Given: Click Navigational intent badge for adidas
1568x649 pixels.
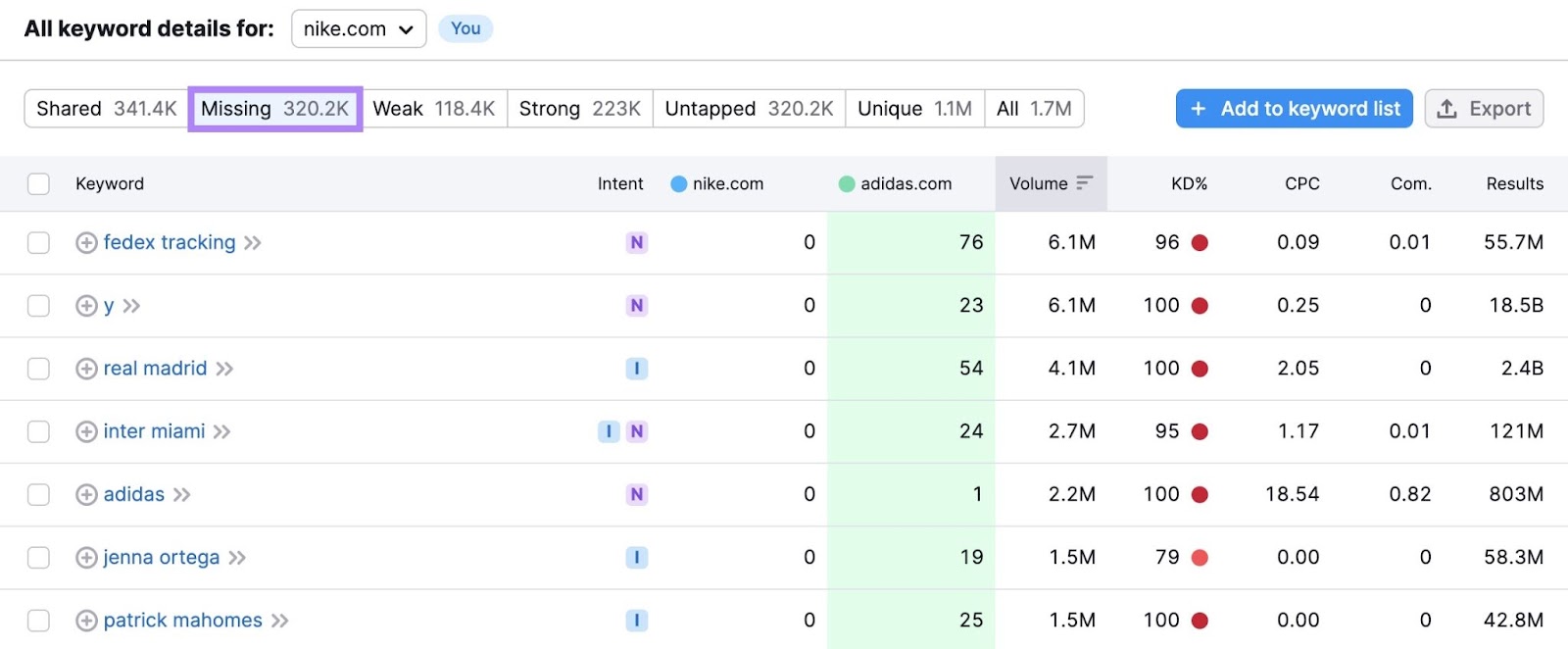Looking at the screenshot, I should tap(637, 495).
